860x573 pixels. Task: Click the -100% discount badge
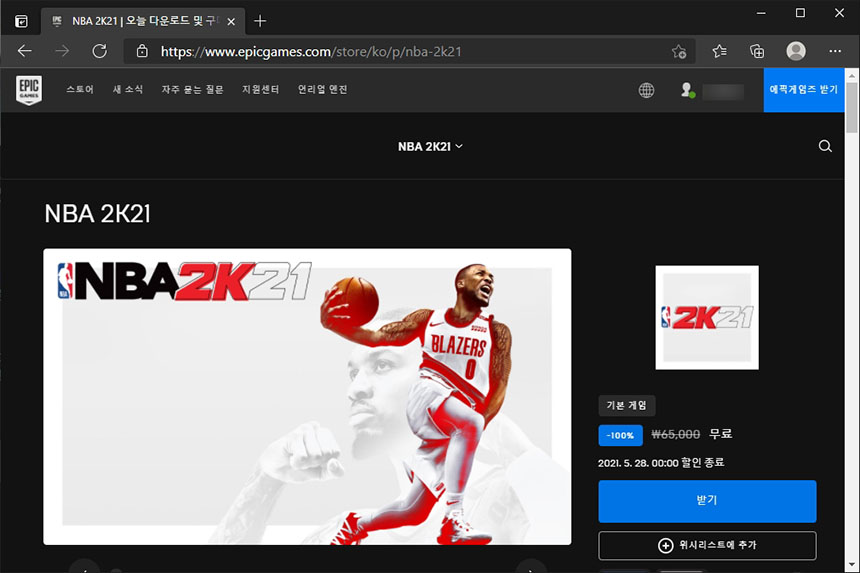click(x=620, y=435)
